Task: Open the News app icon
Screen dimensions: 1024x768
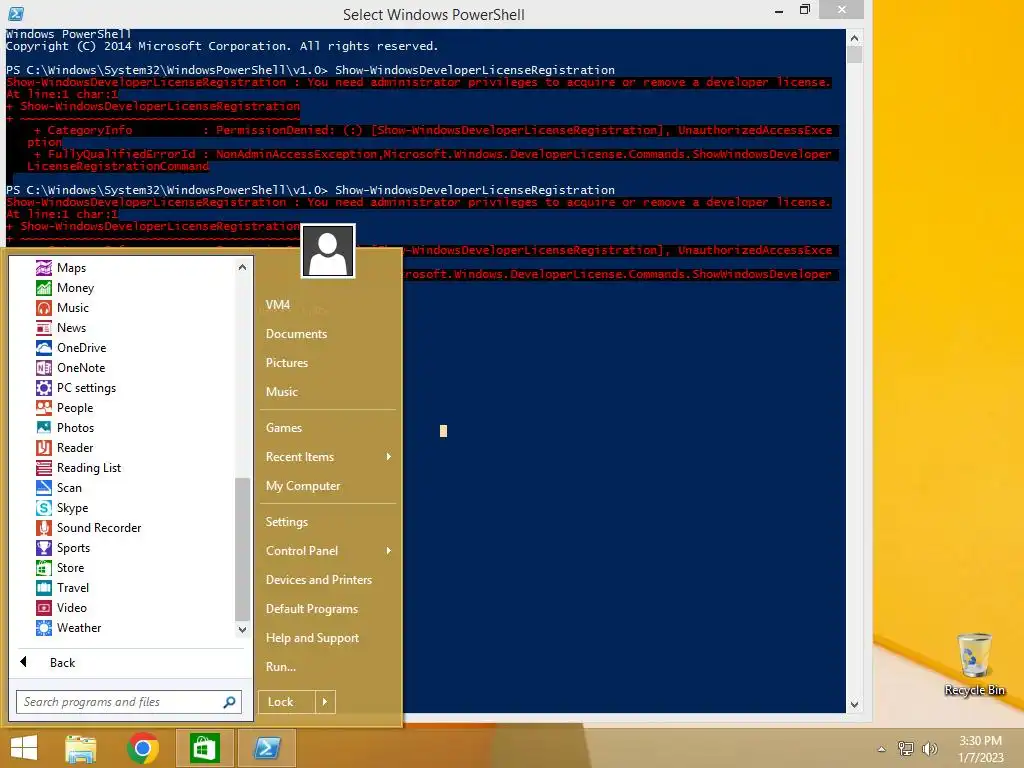Action: point(44,328)
